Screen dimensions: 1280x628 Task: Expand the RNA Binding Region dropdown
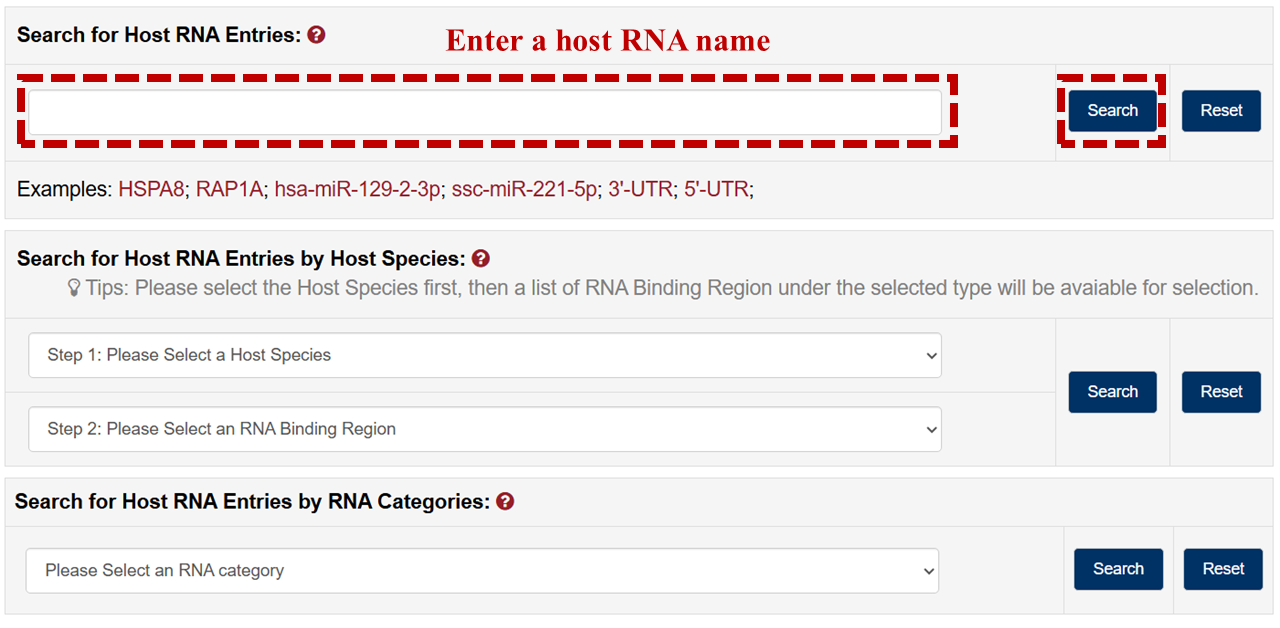coord(485,429)
